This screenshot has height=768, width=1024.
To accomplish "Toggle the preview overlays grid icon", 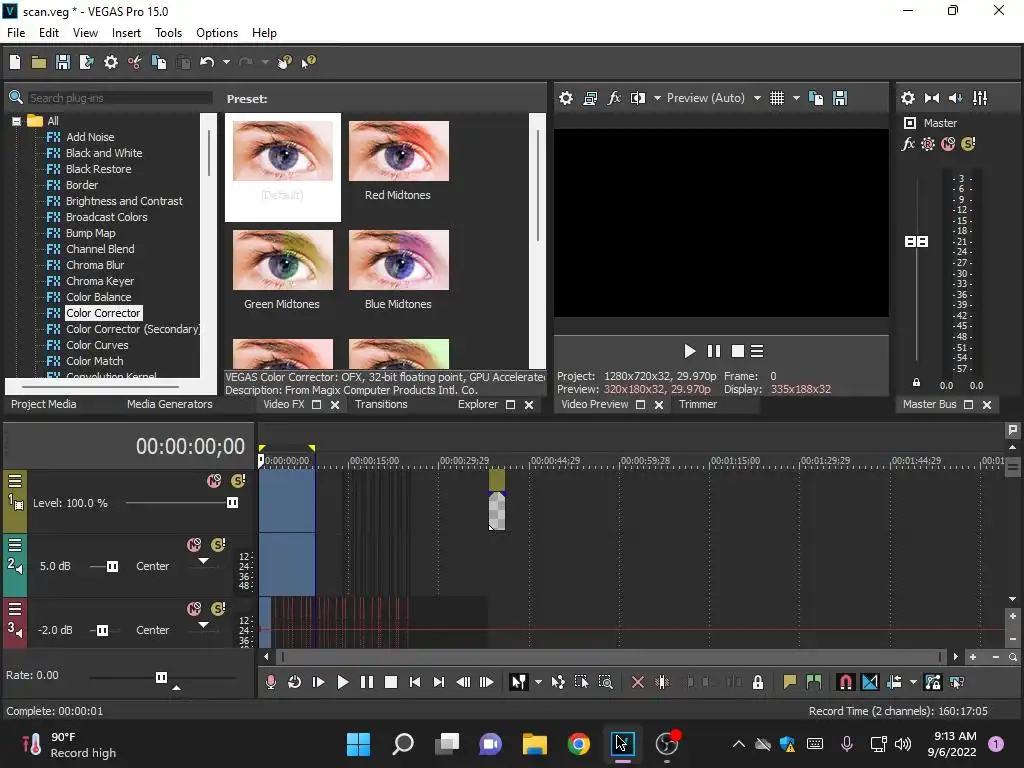I will (776, 98).
